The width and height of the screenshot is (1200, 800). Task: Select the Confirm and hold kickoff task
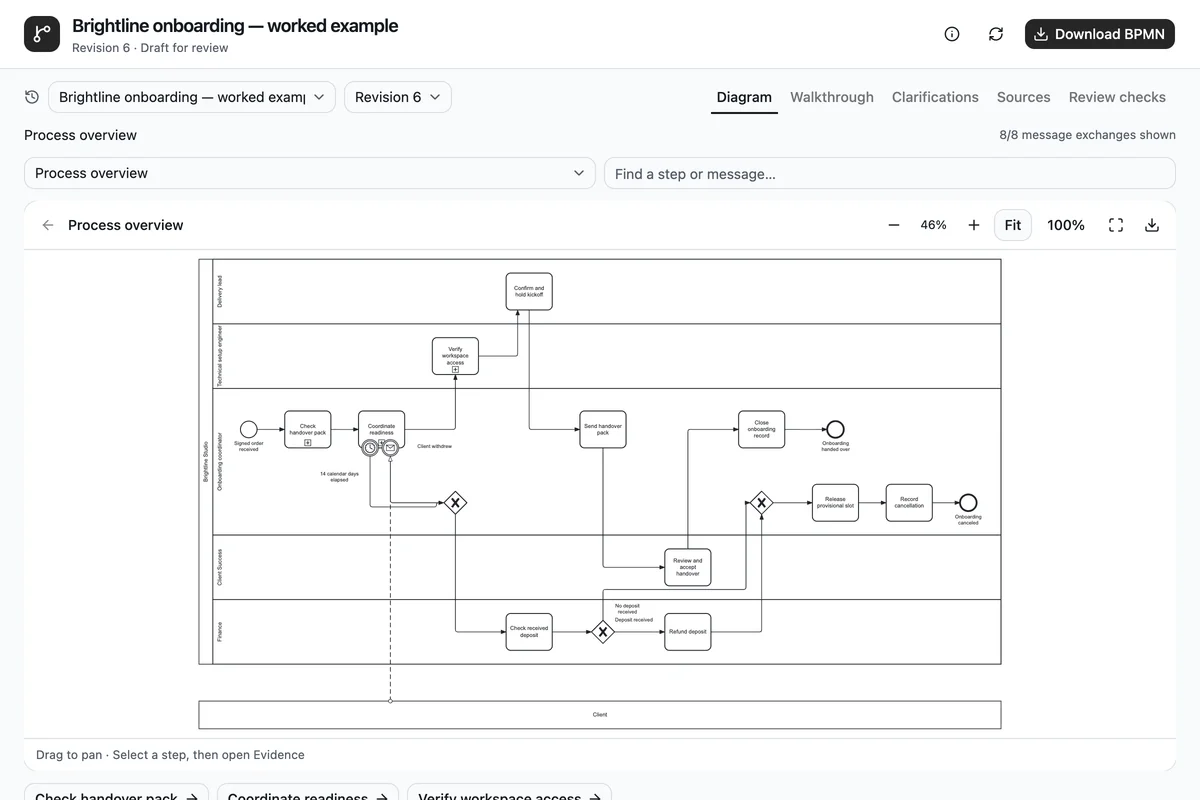(529, 291)
